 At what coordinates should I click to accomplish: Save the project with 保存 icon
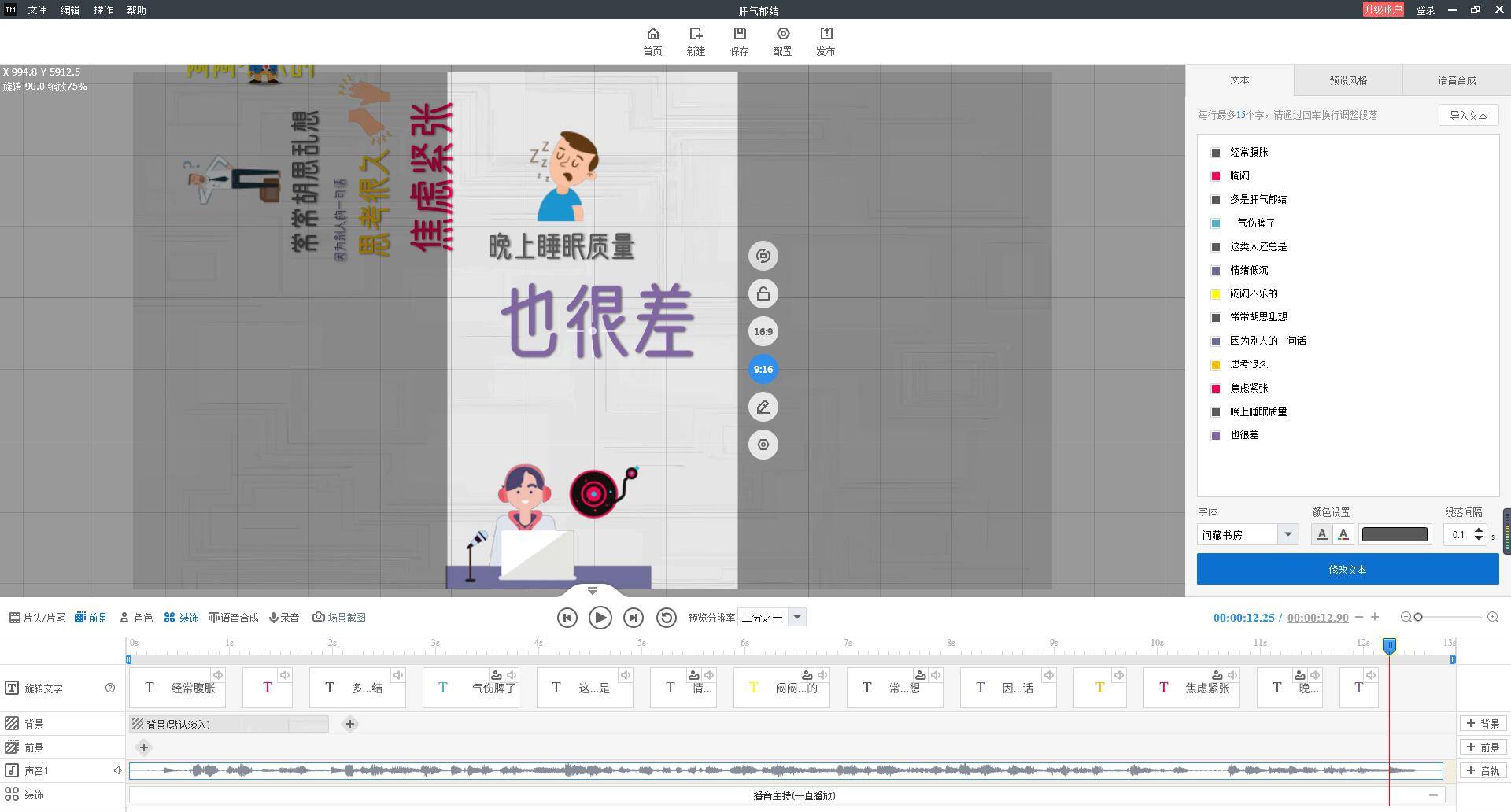point(739,42)
